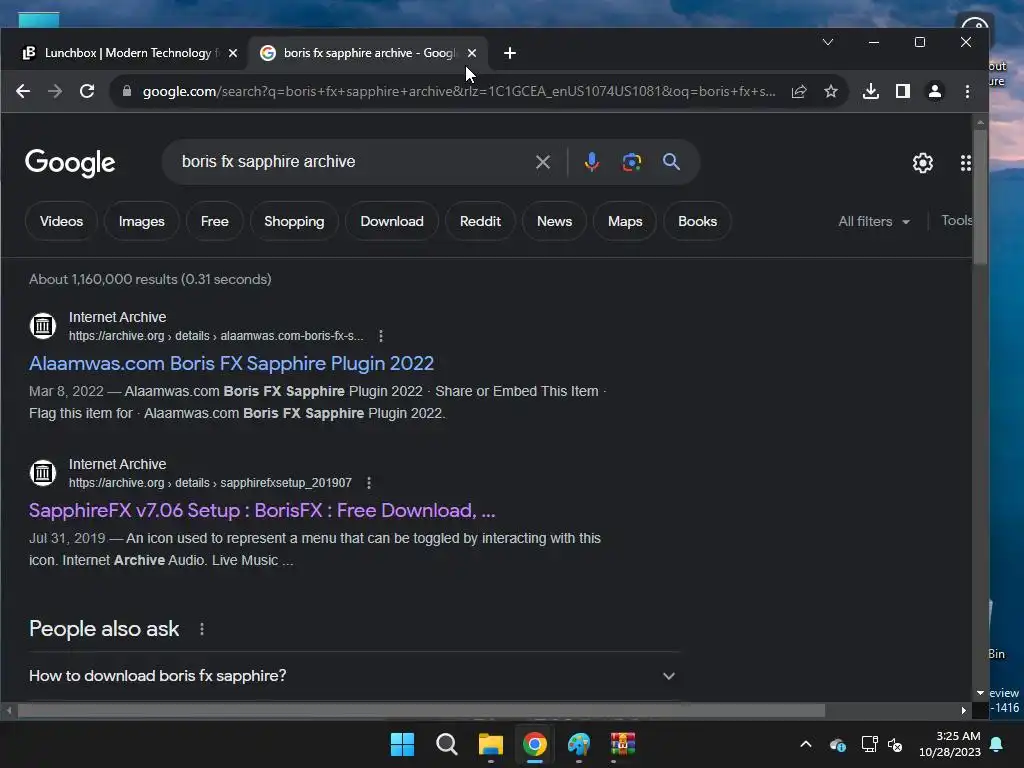Filter results by Books

pyautogui.click(x=697, y=221)
